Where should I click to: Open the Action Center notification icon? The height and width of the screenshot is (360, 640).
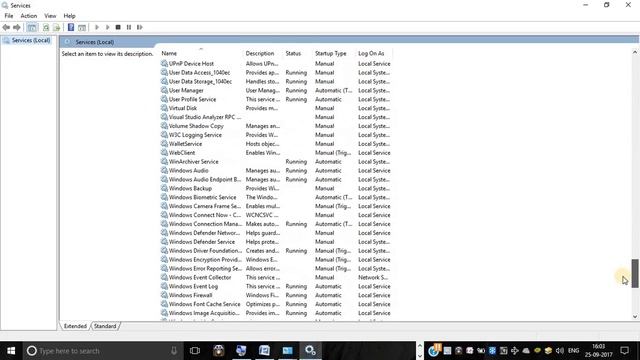[x=624, y=351]
